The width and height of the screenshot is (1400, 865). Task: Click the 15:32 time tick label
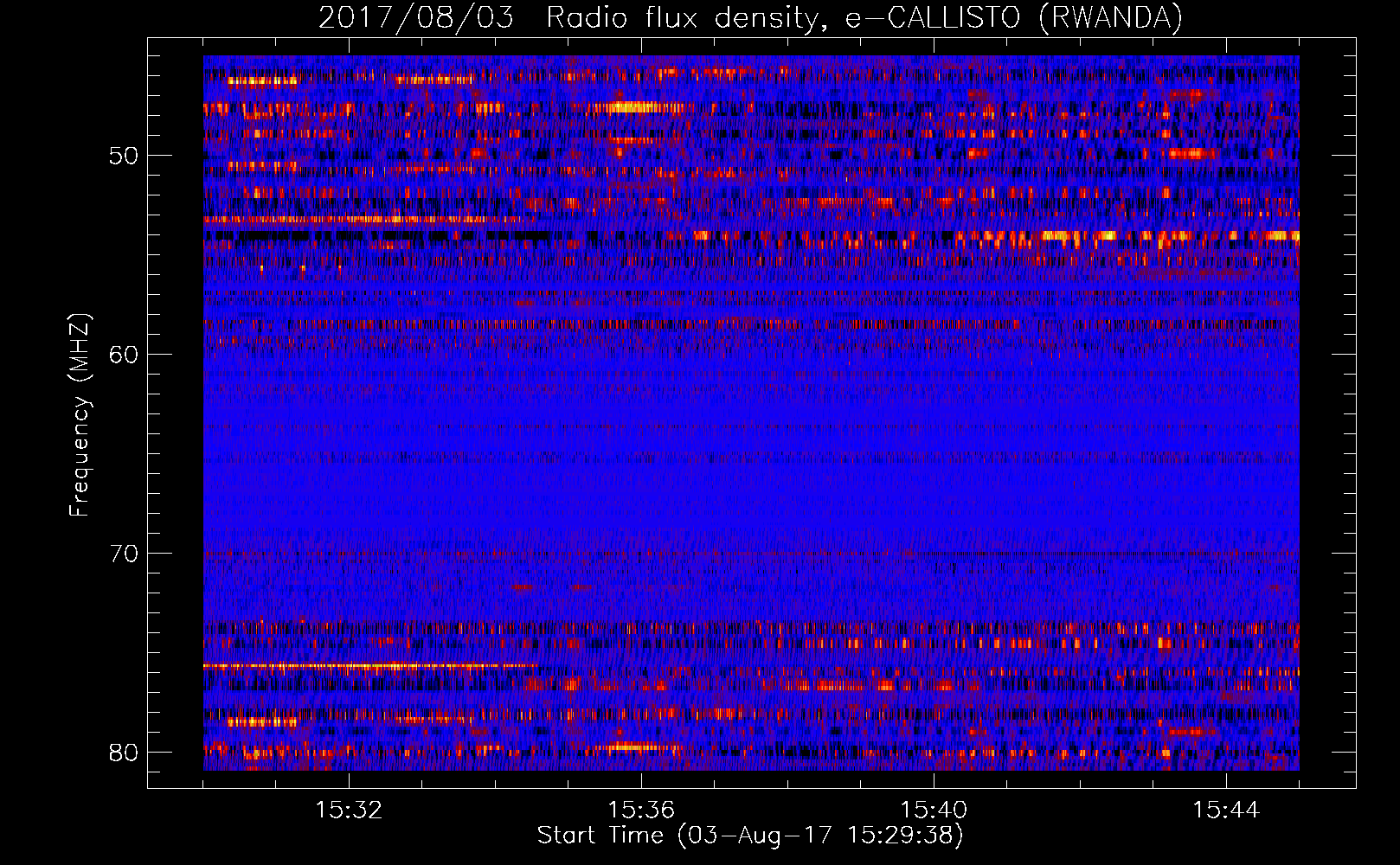[x=349, y=811]
